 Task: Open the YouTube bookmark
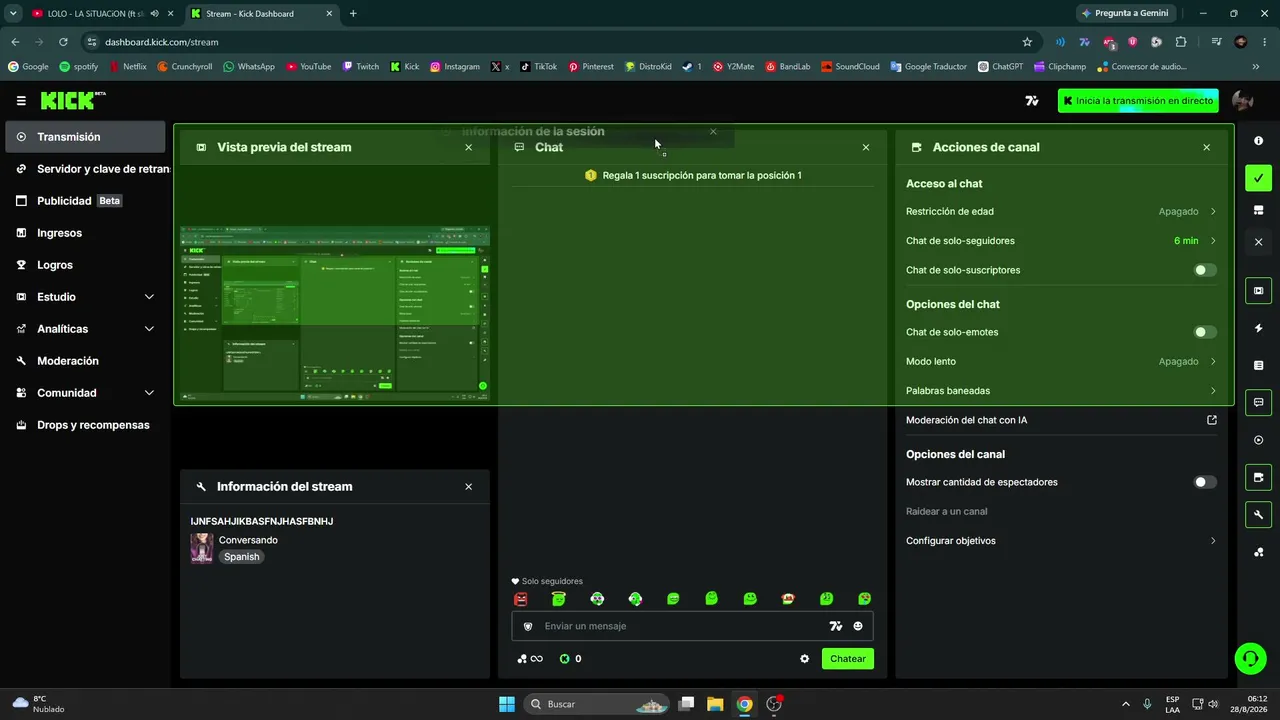308,67
